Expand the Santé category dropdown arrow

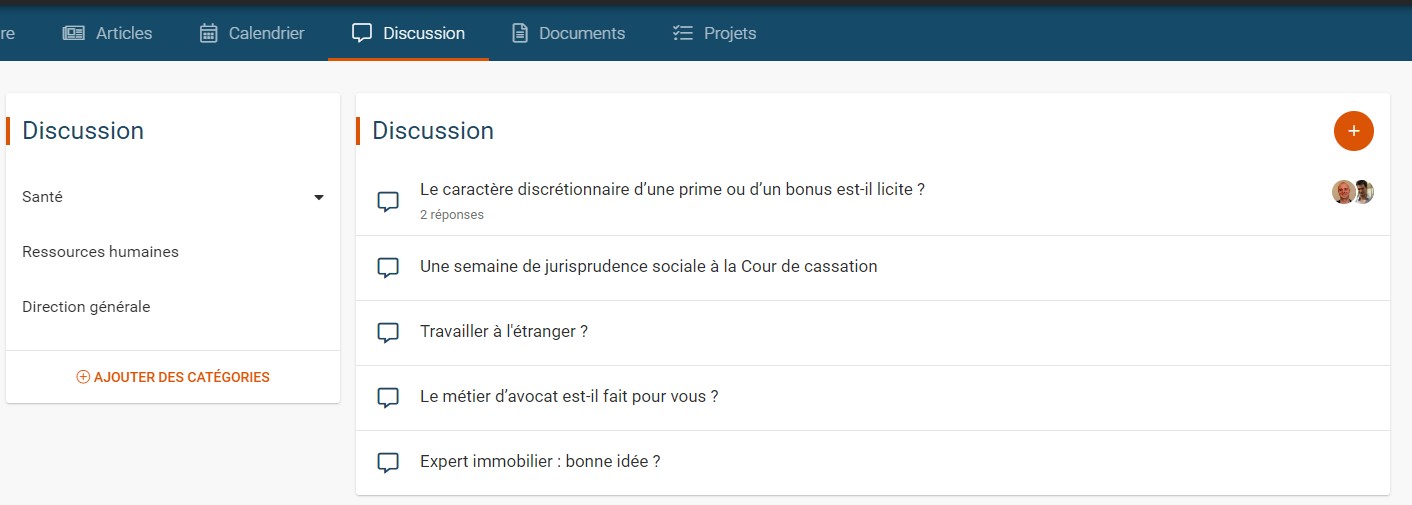pyautogui.click(x=319, y=197)
